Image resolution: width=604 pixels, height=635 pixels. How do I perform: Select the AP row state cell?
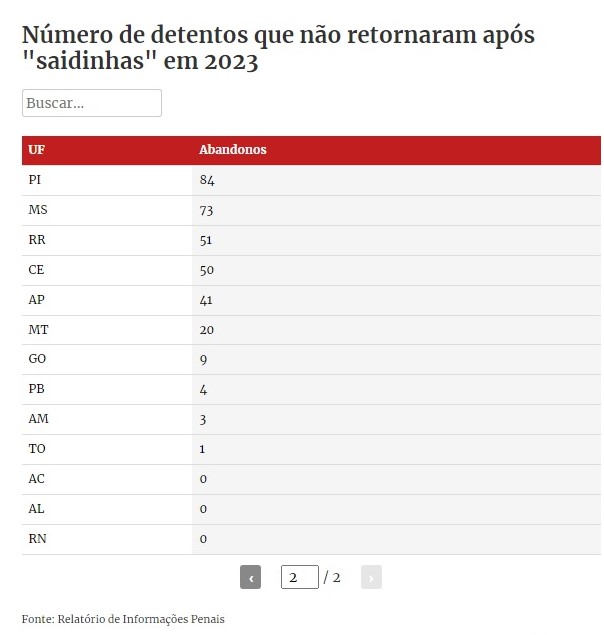click(37, 300)
